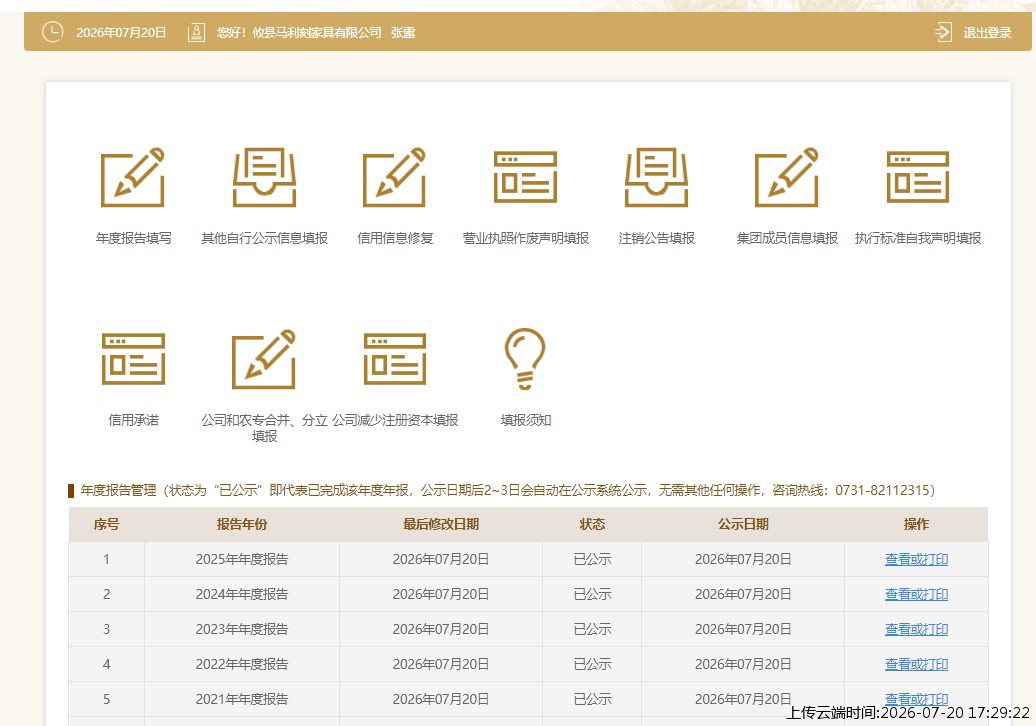
Task: Open the 其他自行公示信息填报 inbox icon
Action: (264, 177)
